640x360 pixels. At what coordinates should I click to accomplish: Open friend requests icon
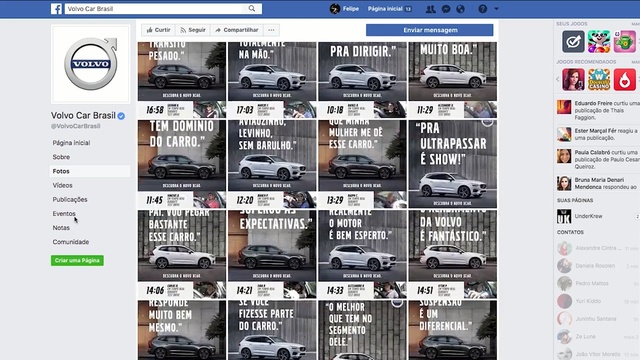[x=430, y=9]
